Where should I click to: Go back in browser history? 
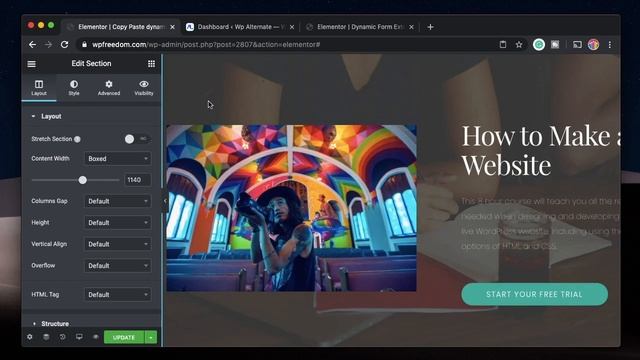click(32, 44)
